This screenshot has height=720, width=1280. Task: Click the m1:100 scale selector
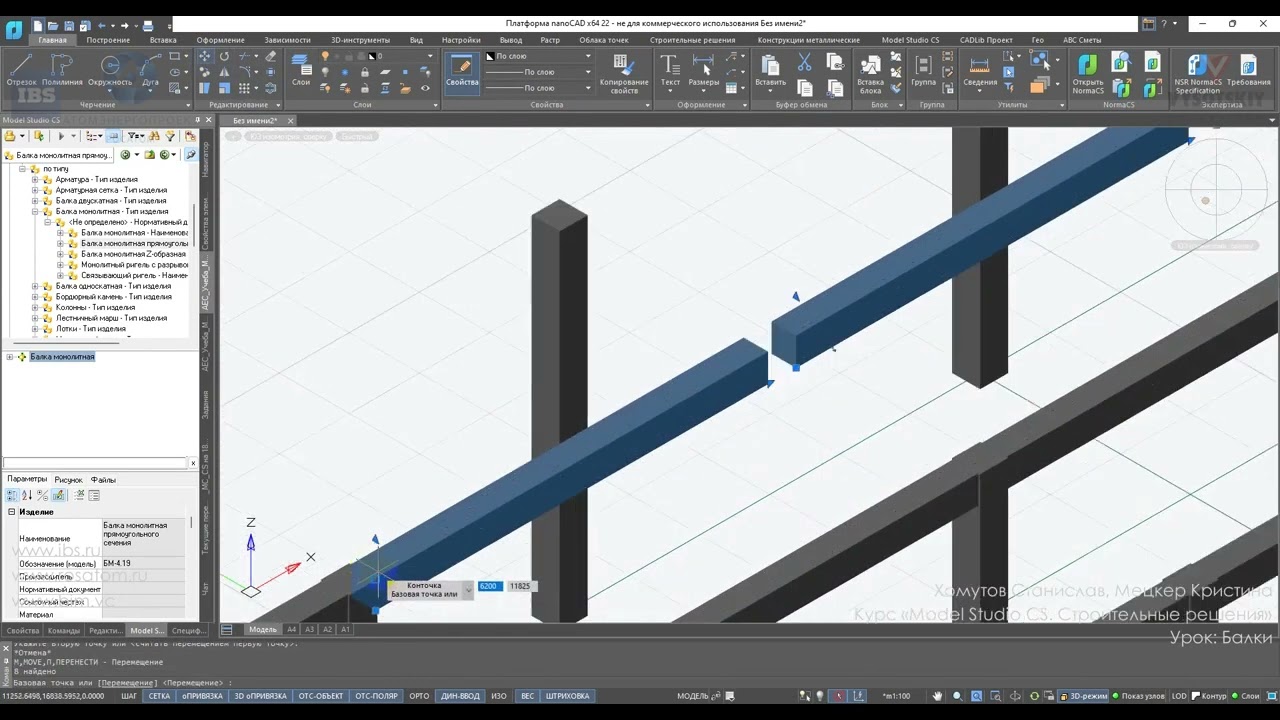[x=897, y=696]
